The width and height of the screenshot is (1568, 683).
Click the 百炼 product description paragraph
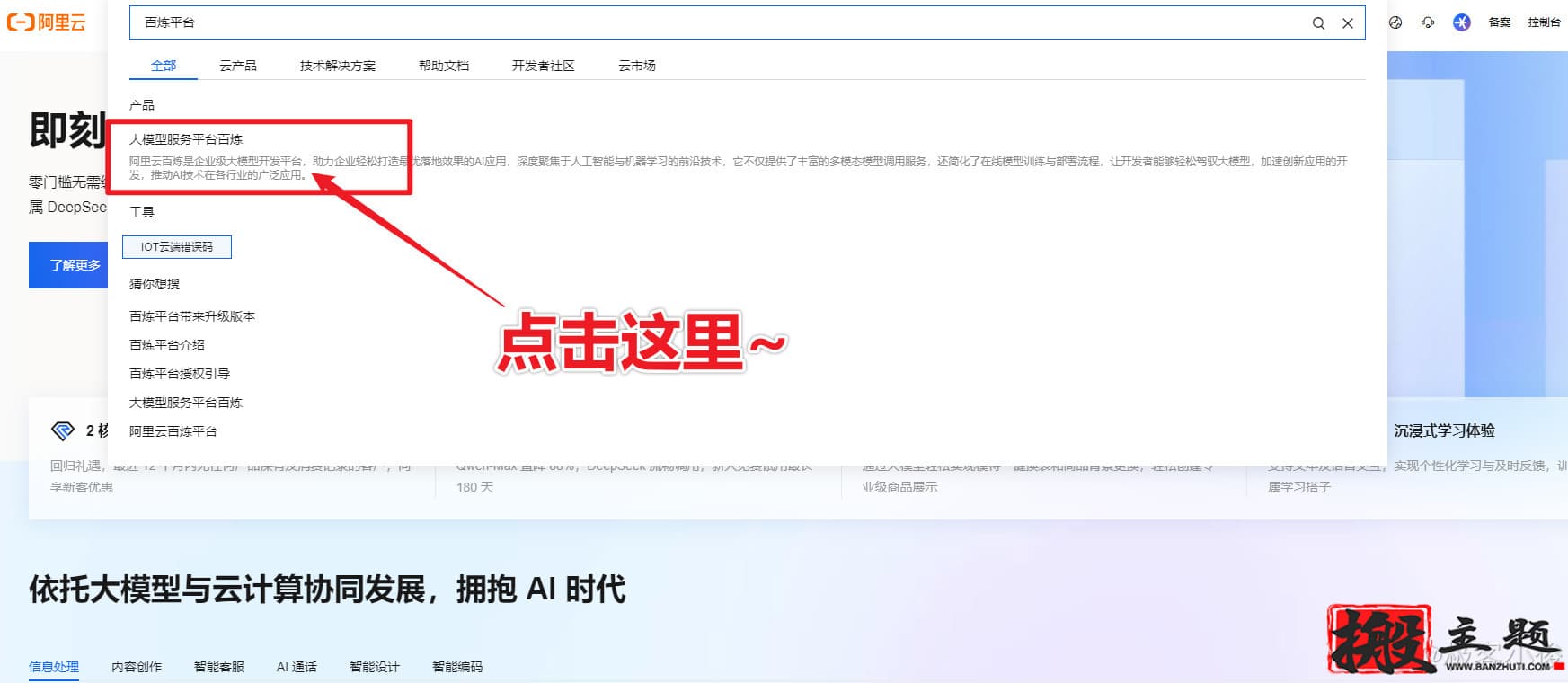(739, 168)
